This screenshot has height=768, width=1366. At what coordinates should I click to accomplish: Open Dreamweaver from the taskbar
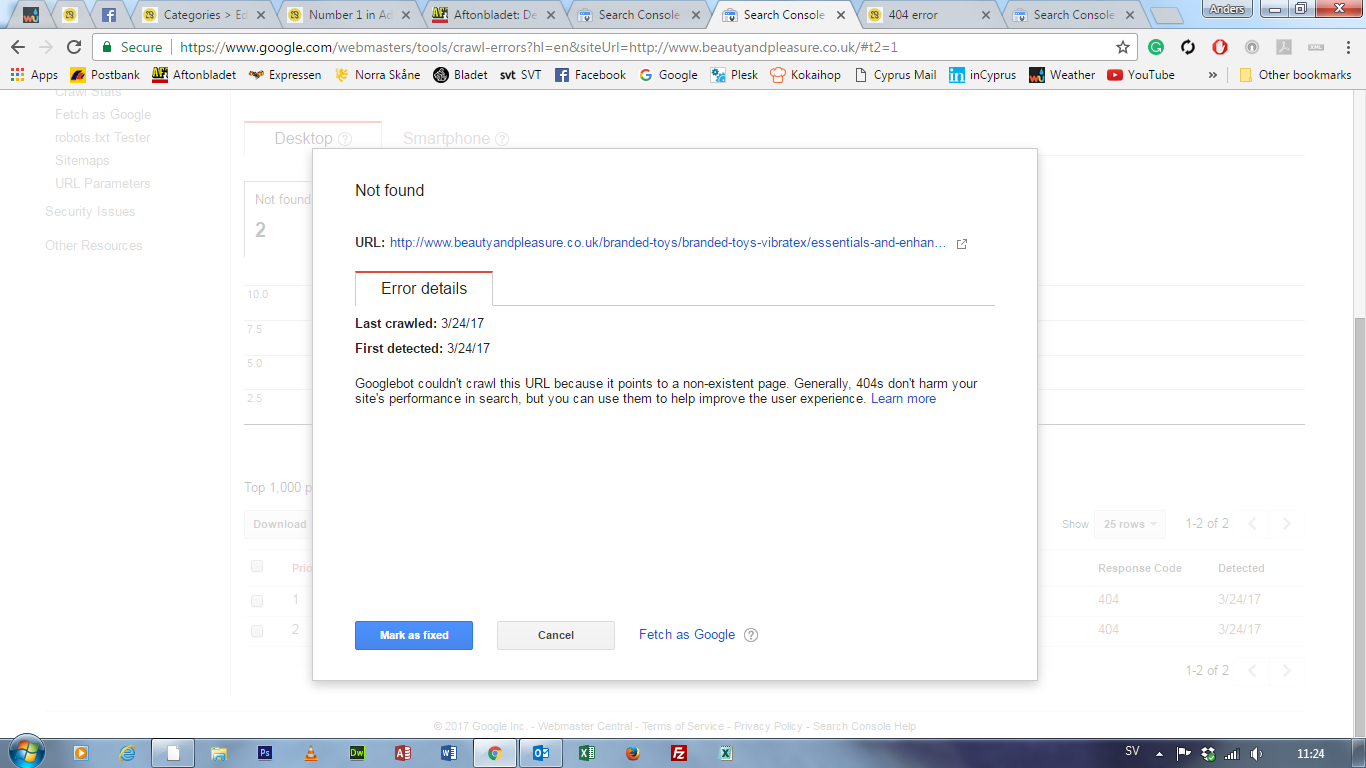[x=357, y=753]
